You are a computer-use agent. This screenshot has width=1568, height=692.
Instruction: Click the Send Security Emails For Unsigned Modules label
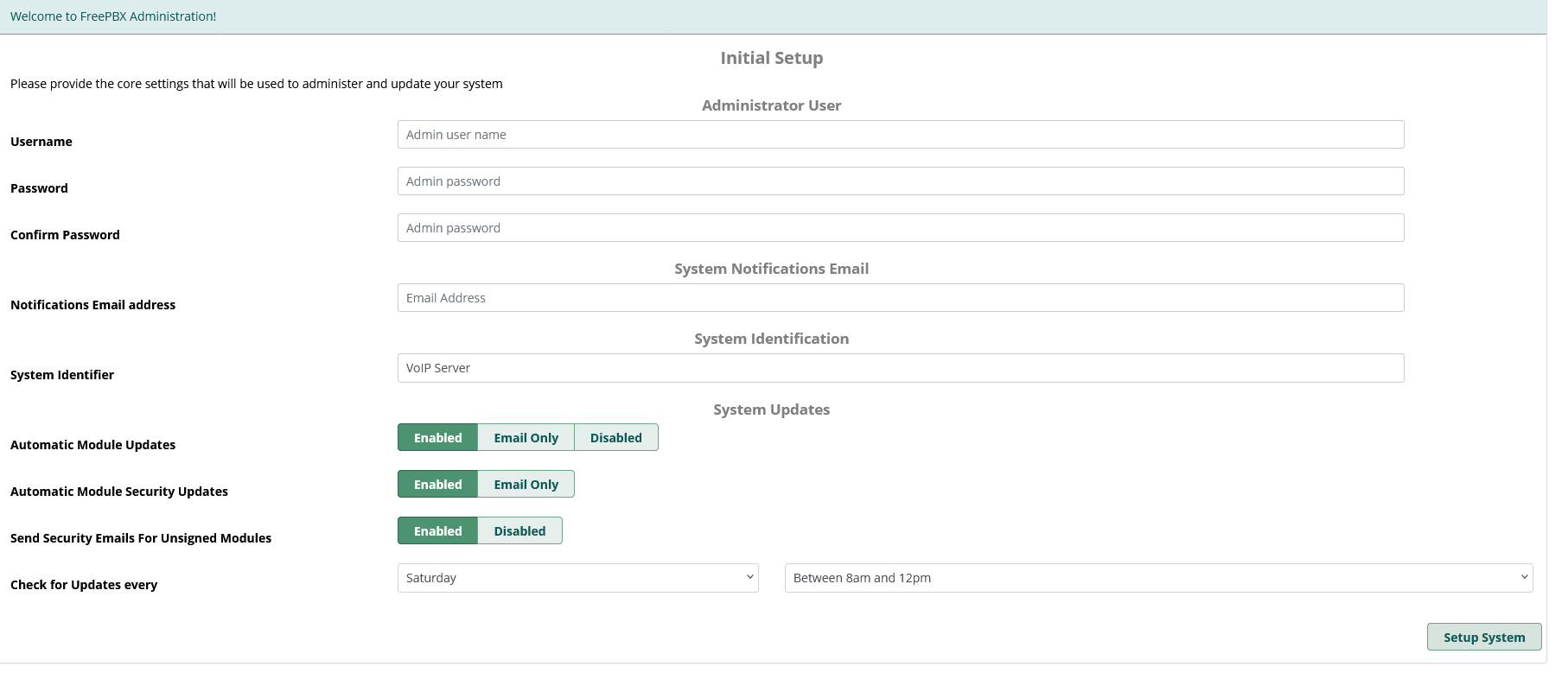[141, 538]
